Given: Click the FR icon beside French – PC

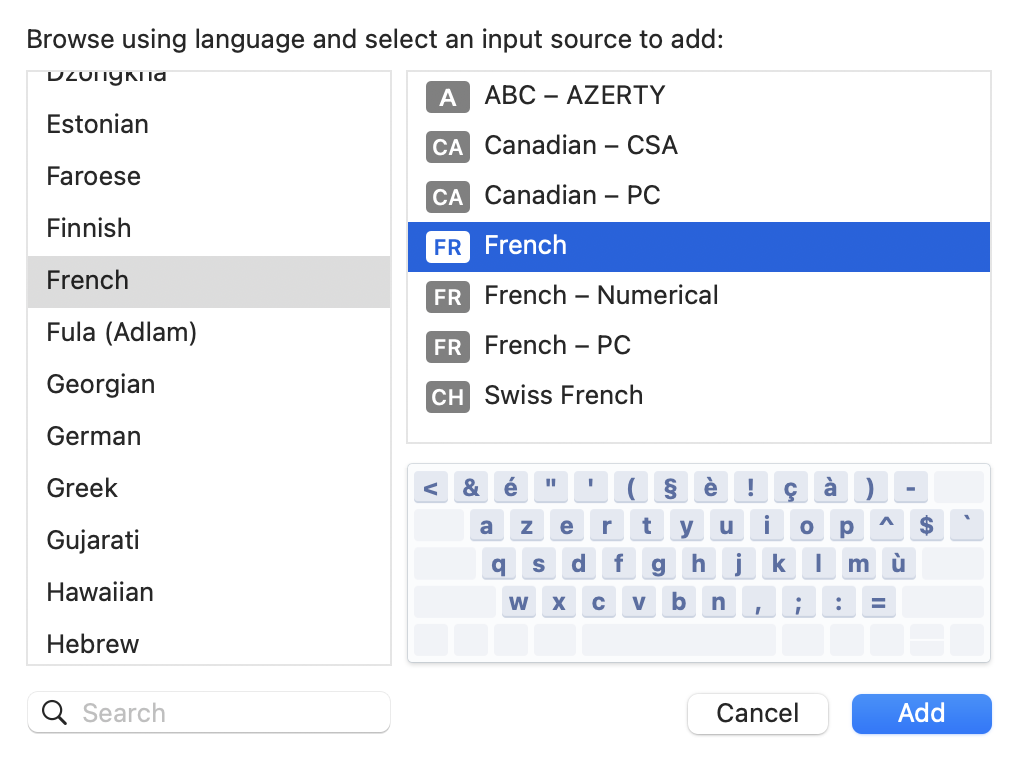Looking at the screenshot, I should (x=447, y=347).
